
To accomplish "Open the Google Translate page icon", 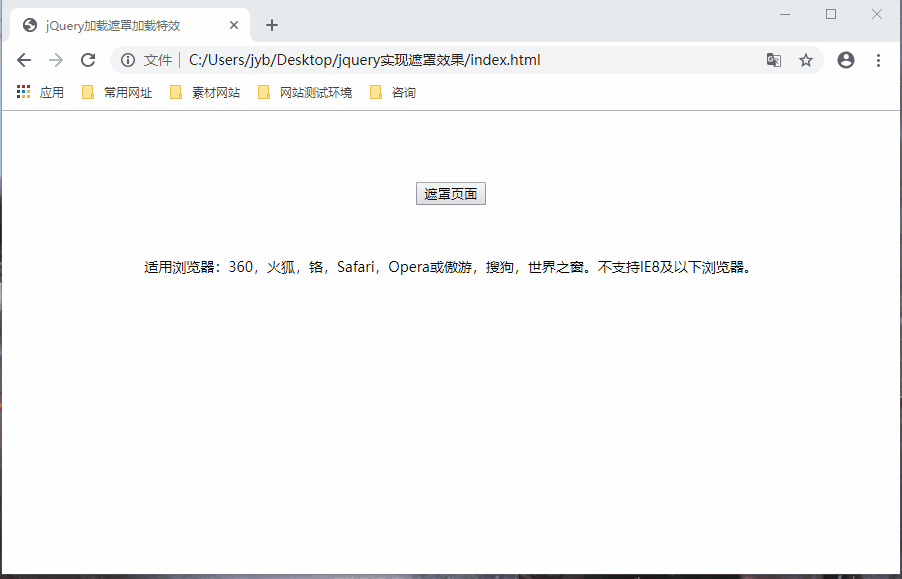I will click(x=774, y=60).
